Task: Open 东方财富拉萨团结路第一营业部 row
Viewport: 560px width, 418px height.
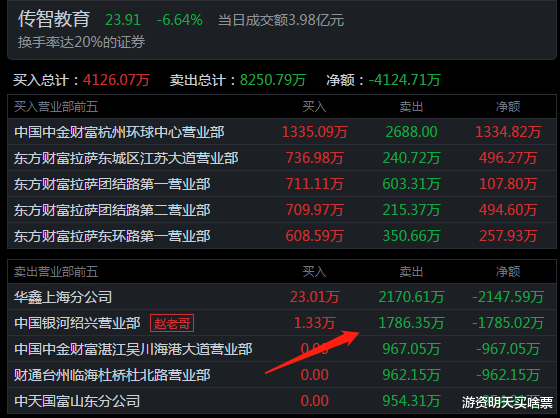Action: point(282,184)
